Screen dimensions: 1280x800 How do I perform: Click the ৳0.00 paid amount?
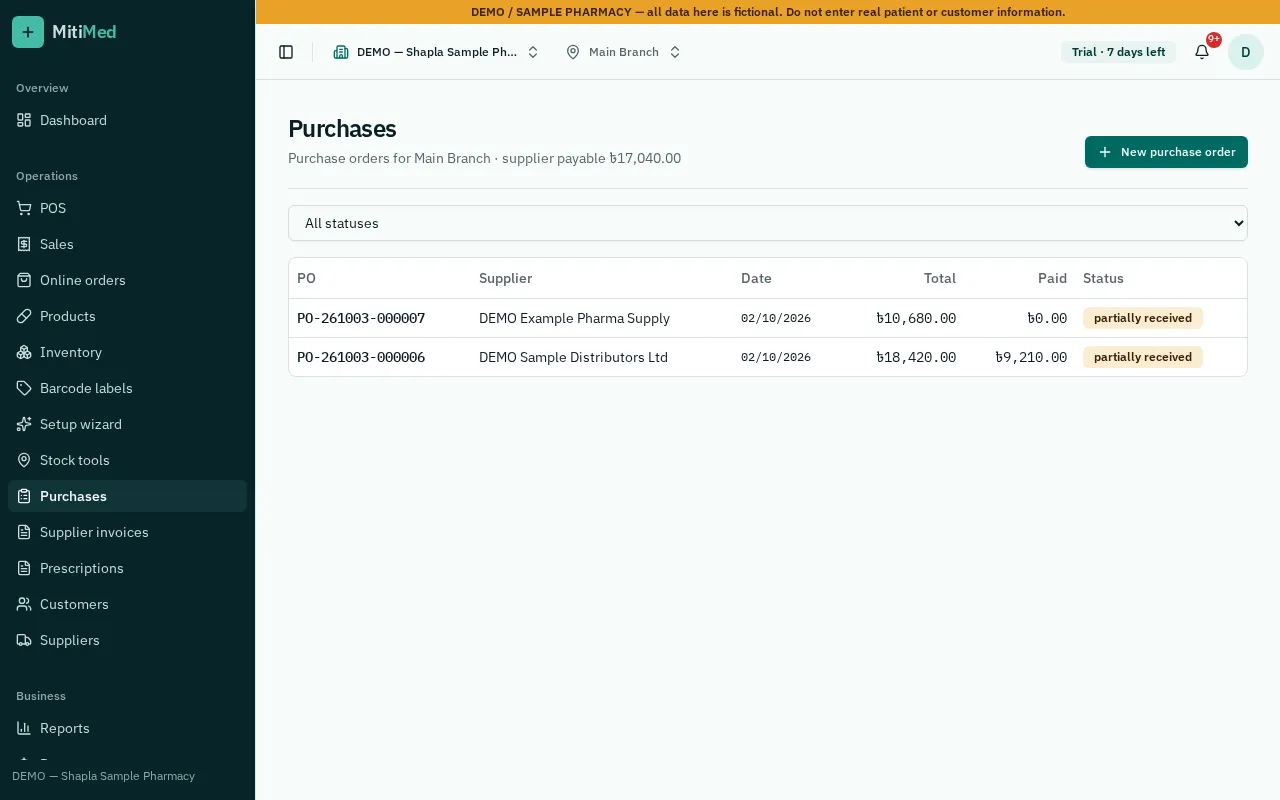click(x=1047, y=318)
